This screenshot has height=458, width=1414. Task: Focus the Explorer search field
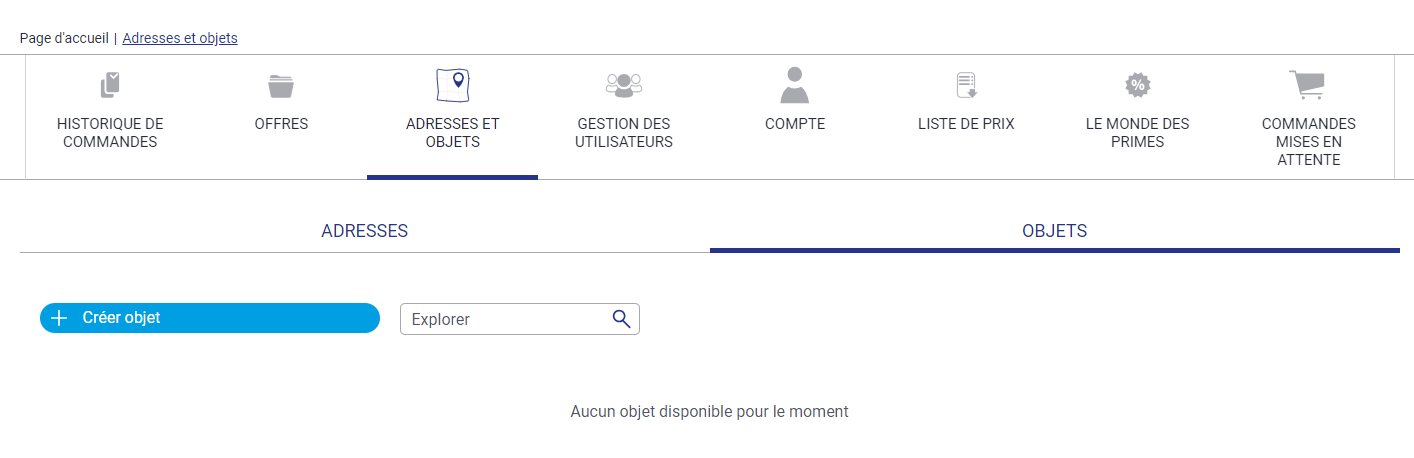[520, 319]
